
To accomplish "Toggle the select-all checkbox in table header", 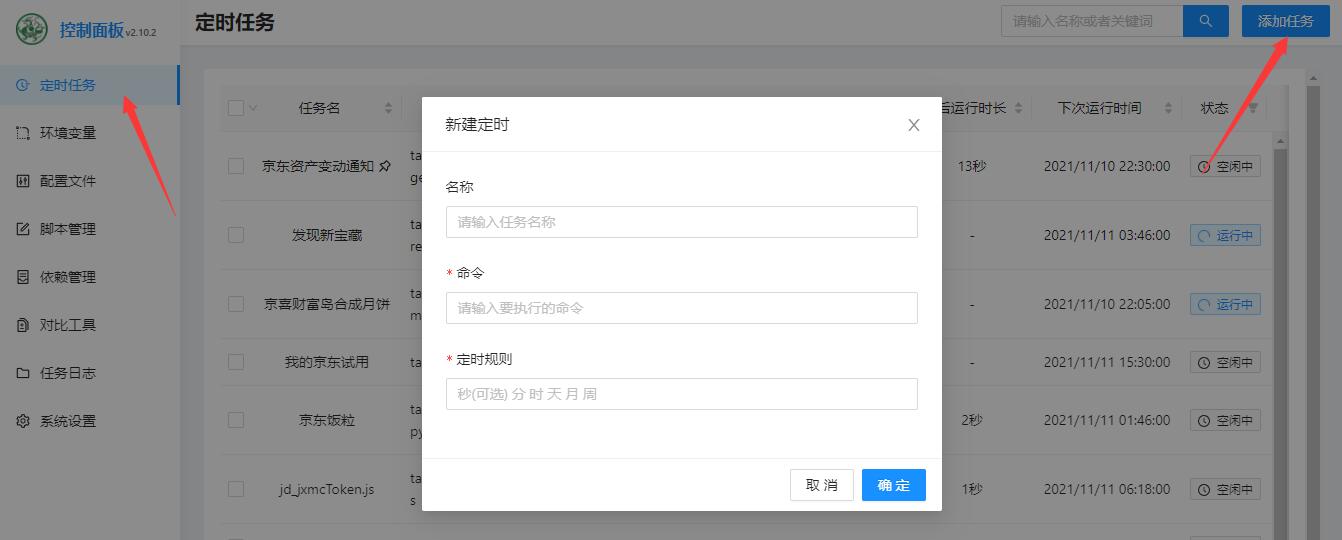I will coord(236,108).
